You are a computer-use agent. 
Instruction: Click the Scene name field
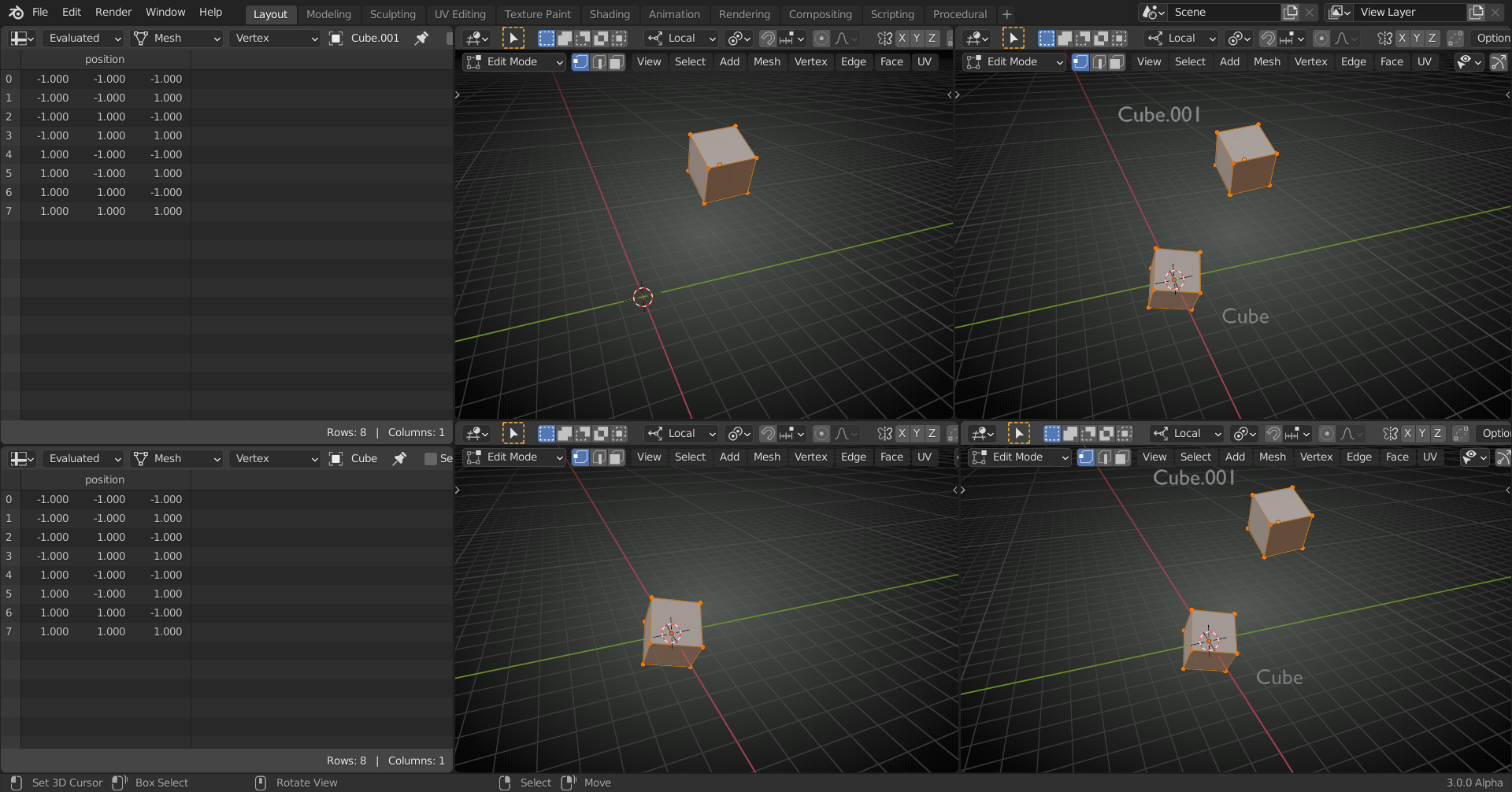[x=1224, y=13]
